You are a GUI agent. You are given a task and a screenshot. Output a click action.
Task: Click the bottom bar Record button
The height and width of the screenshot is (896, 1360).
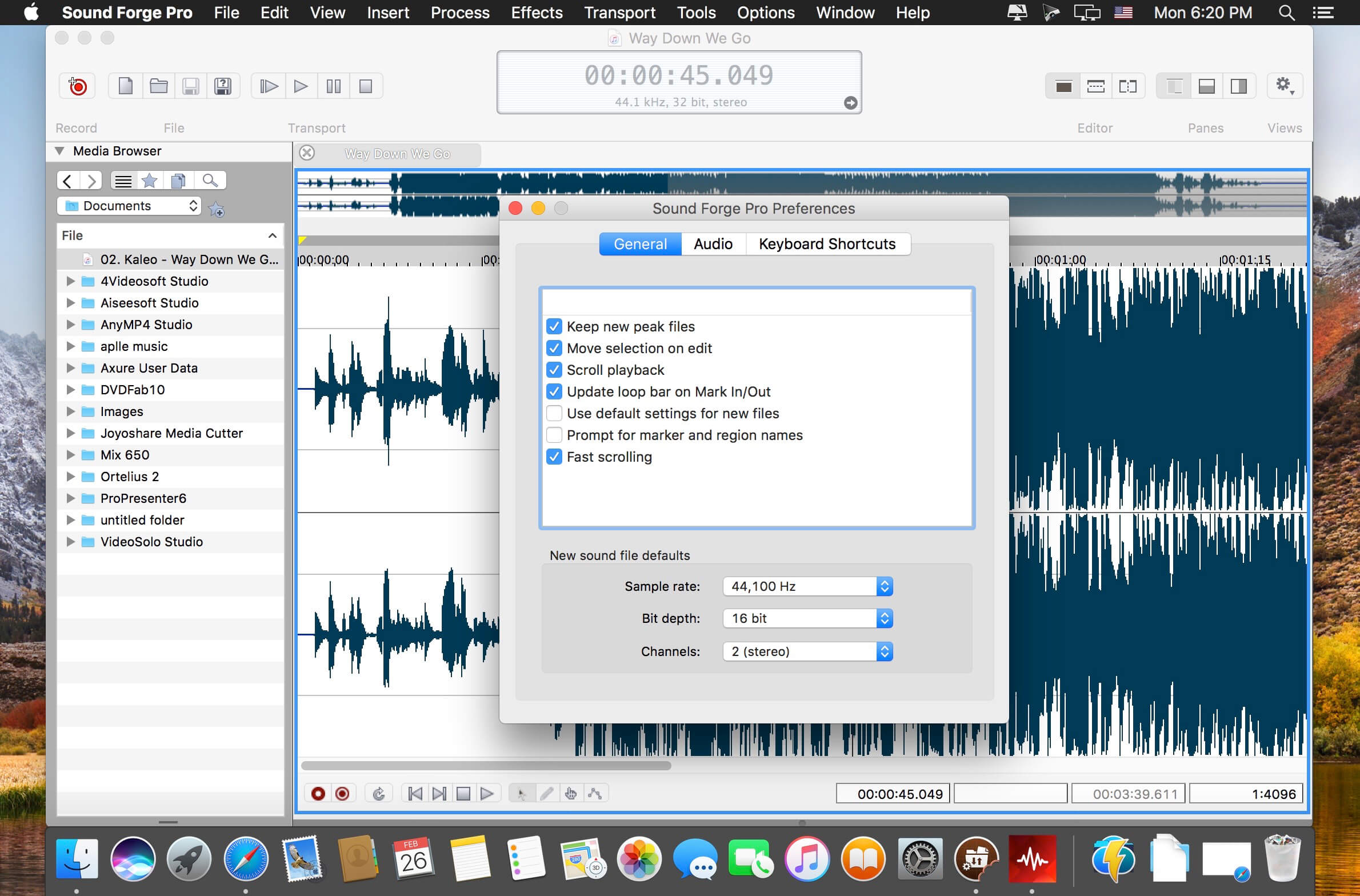[318, 794]
